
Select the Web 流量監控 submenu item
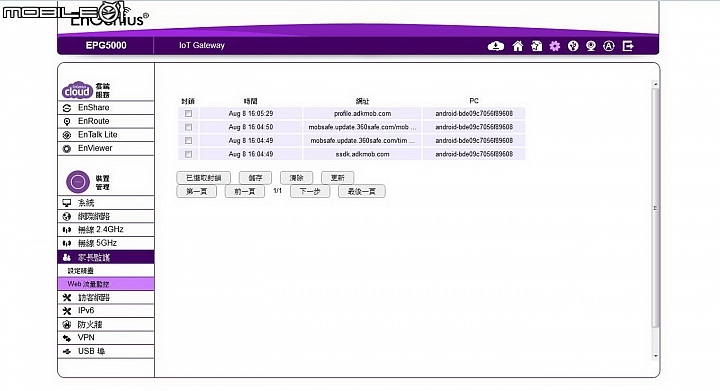[x=106, y=284]
